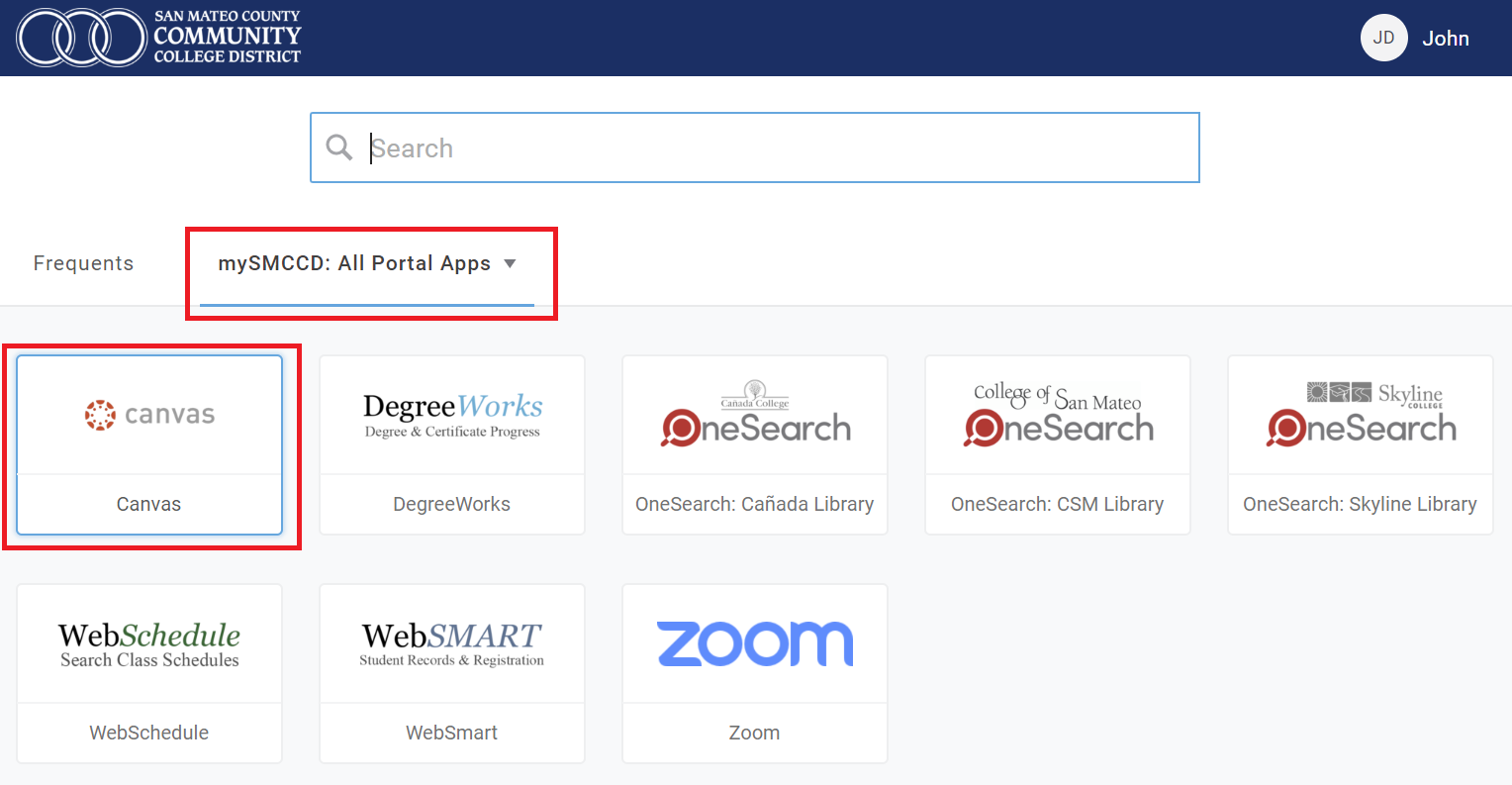Click the WebSmart app label

(x=452, y=733)
